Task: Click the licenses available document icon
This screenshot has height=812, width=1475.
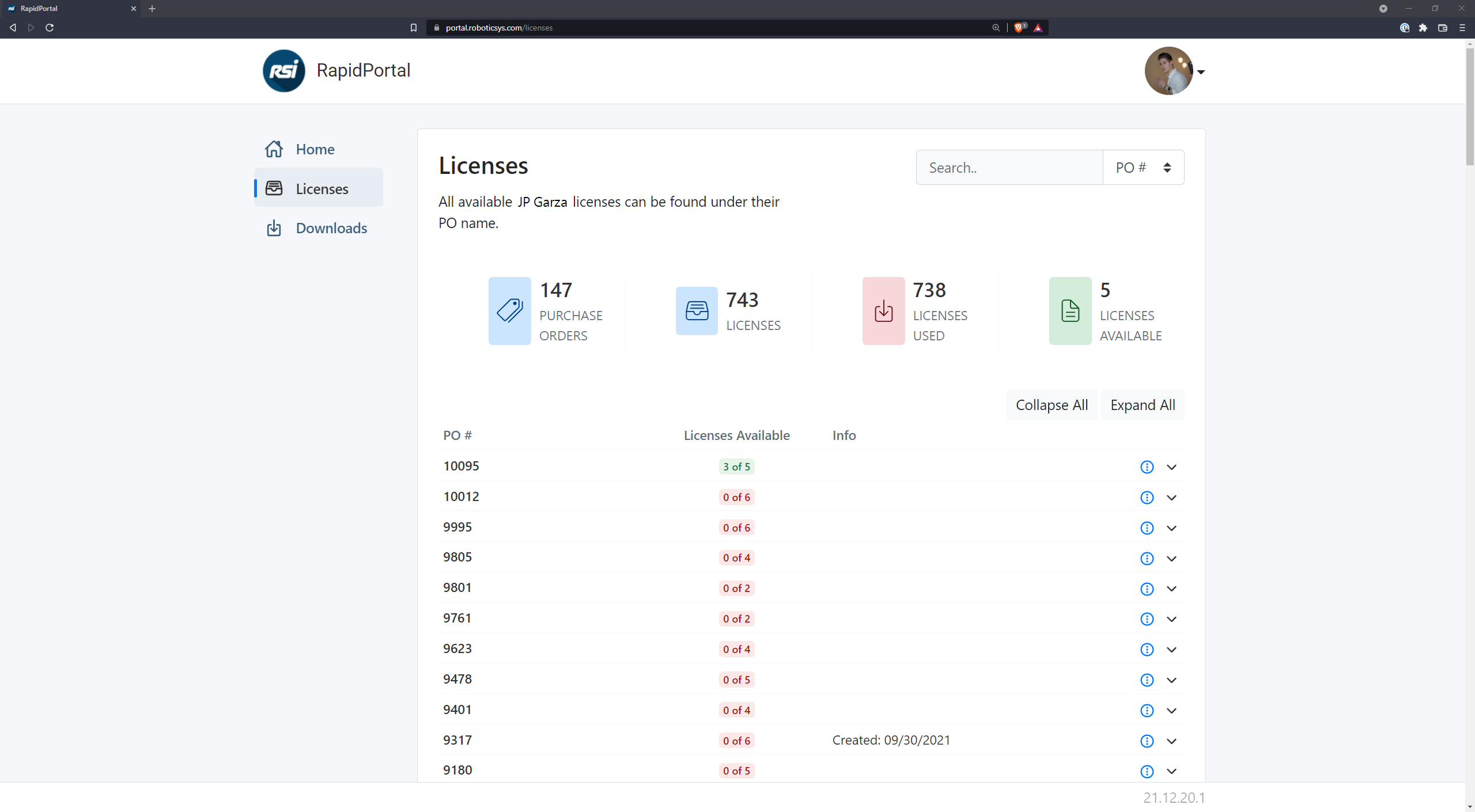Action: tap(1070, 310)
